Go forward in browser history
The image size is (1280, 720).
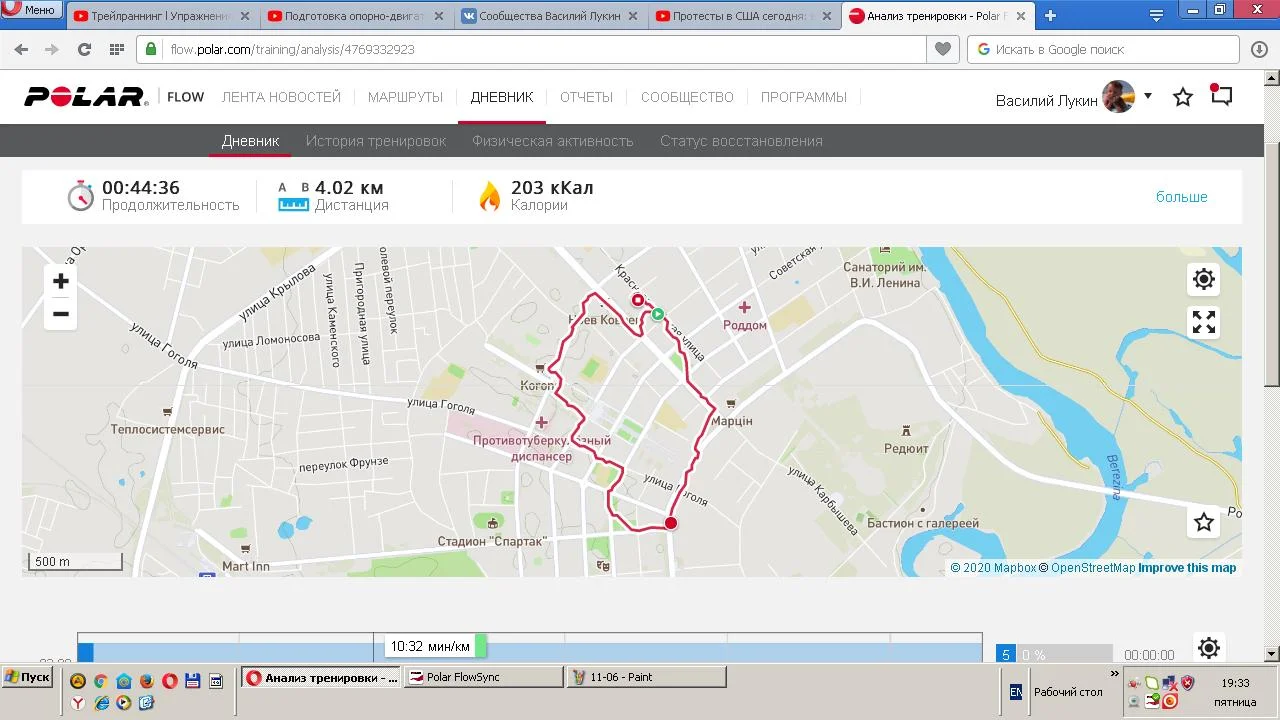coord(52,49)
